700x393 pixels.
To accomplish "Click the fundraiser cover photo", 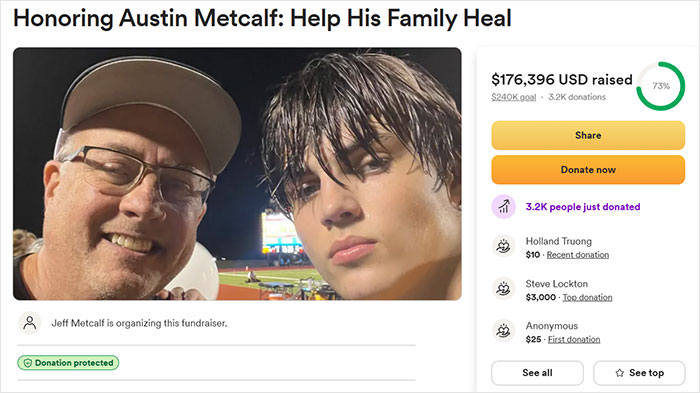I will pyautogui.click(x=237, y=174).
